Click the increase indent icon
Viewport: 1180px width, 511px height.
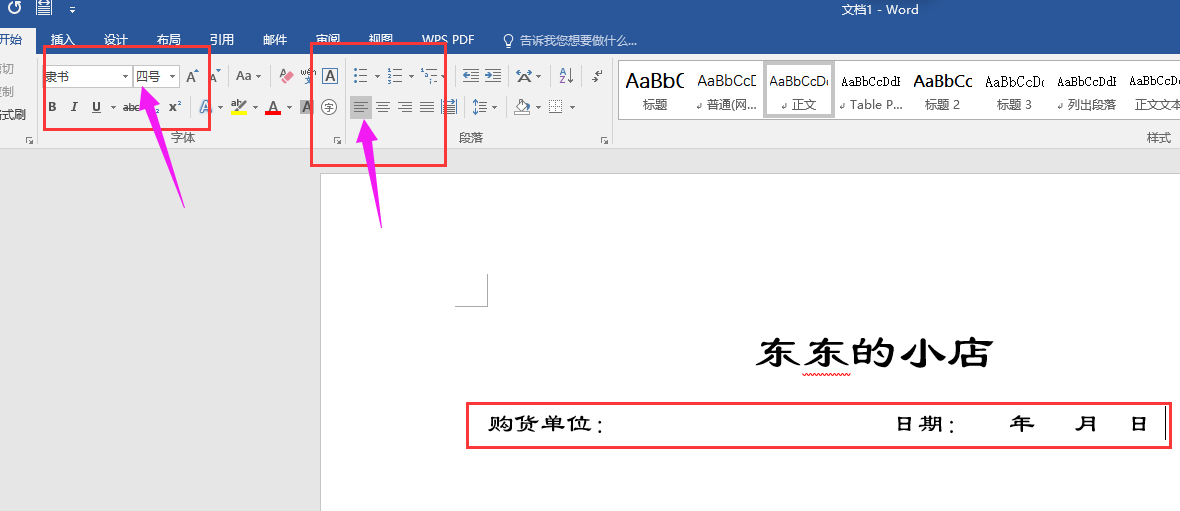coord(493,76)
